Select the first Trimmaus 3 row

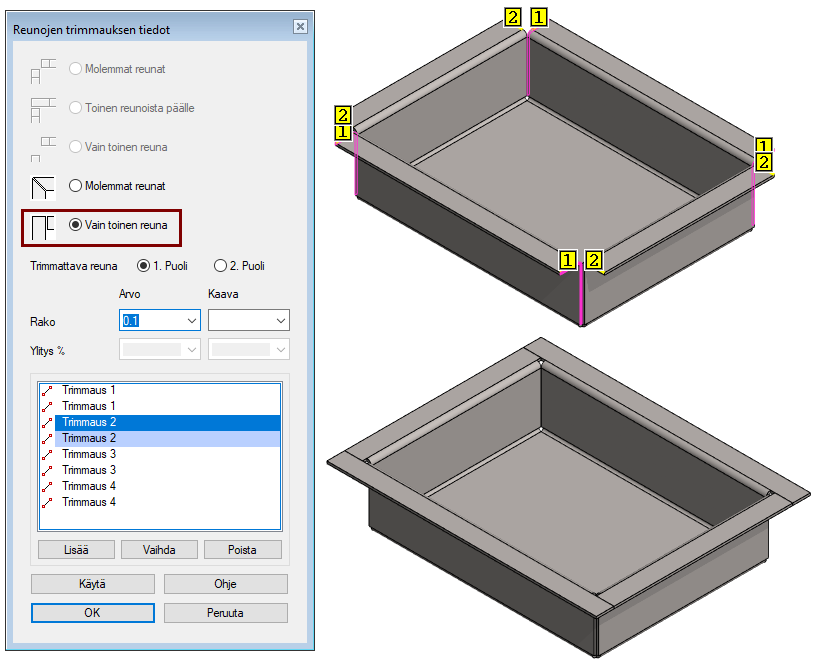coord(160,455)
